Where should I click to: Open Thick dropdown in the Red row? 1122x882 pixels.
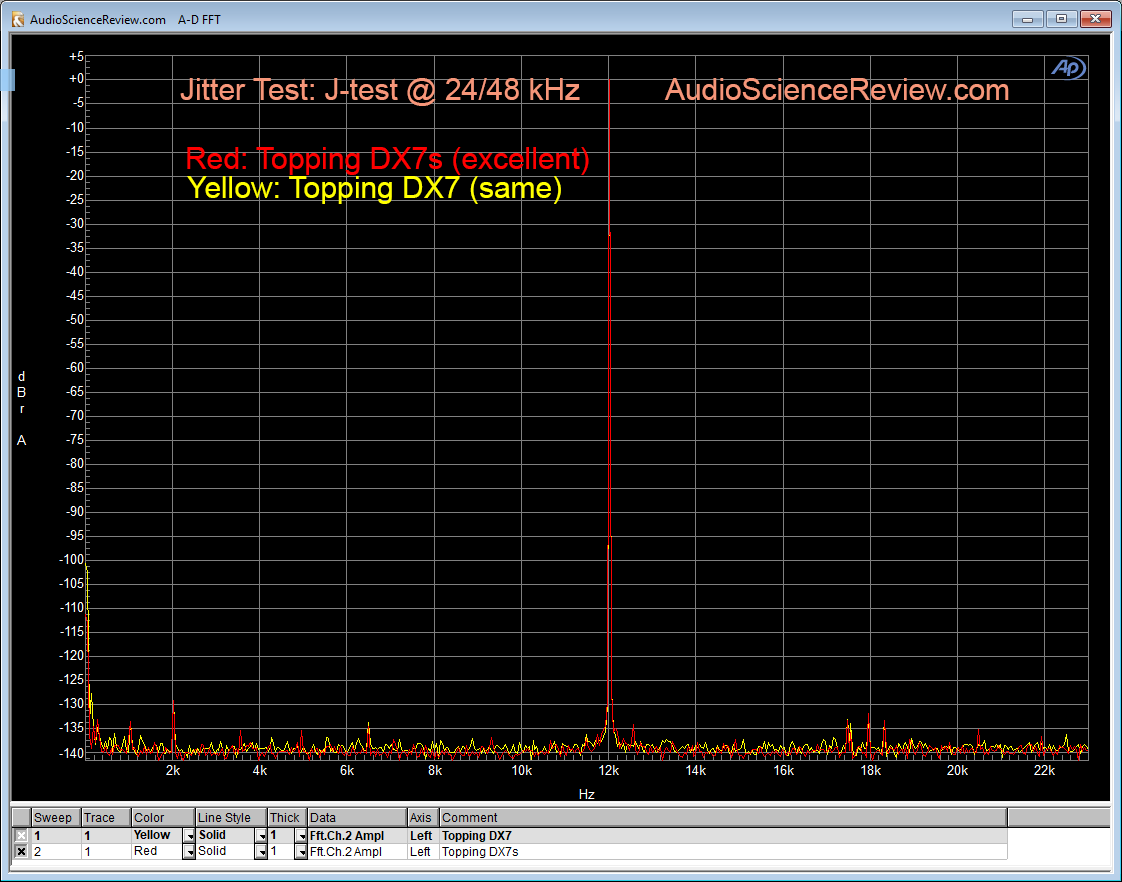pos(301,851)
